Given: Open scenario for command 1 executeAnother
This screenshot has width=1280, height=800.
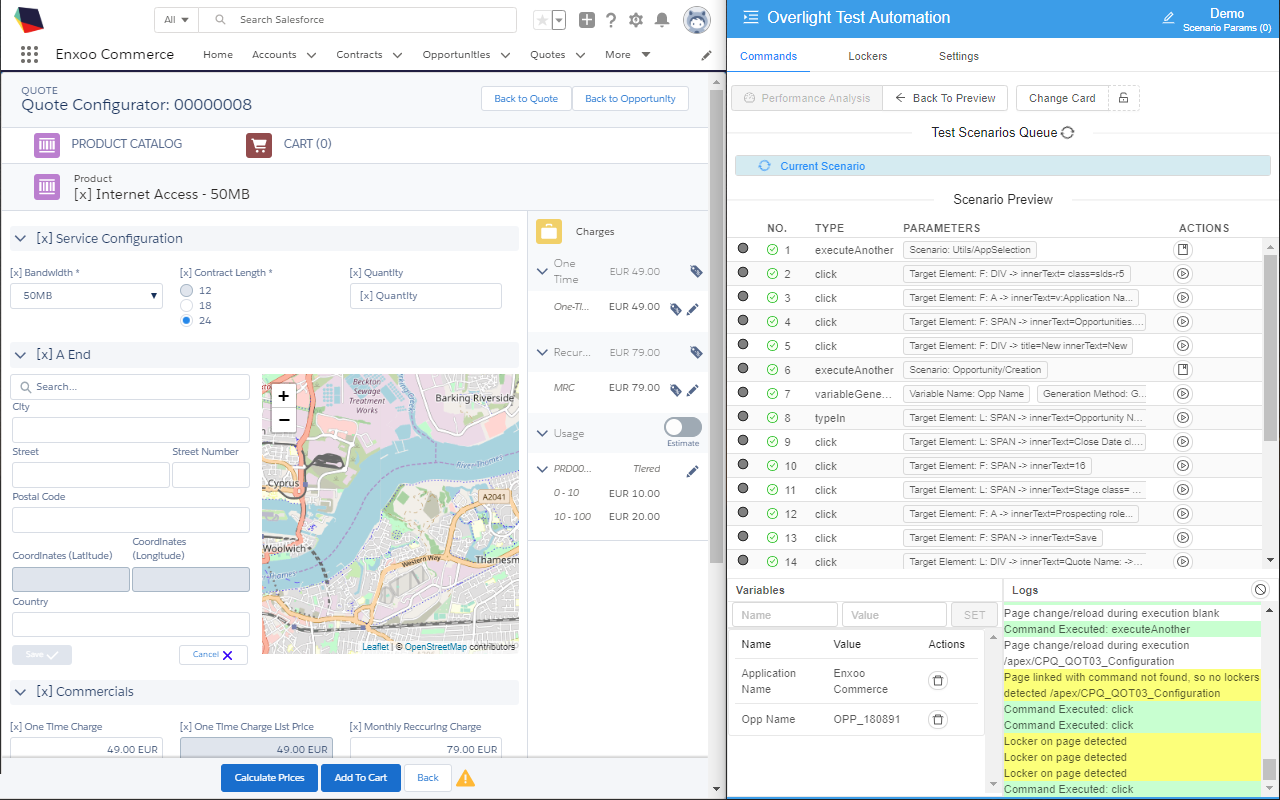Looking at the screenshot, I should pos(1183,249).
